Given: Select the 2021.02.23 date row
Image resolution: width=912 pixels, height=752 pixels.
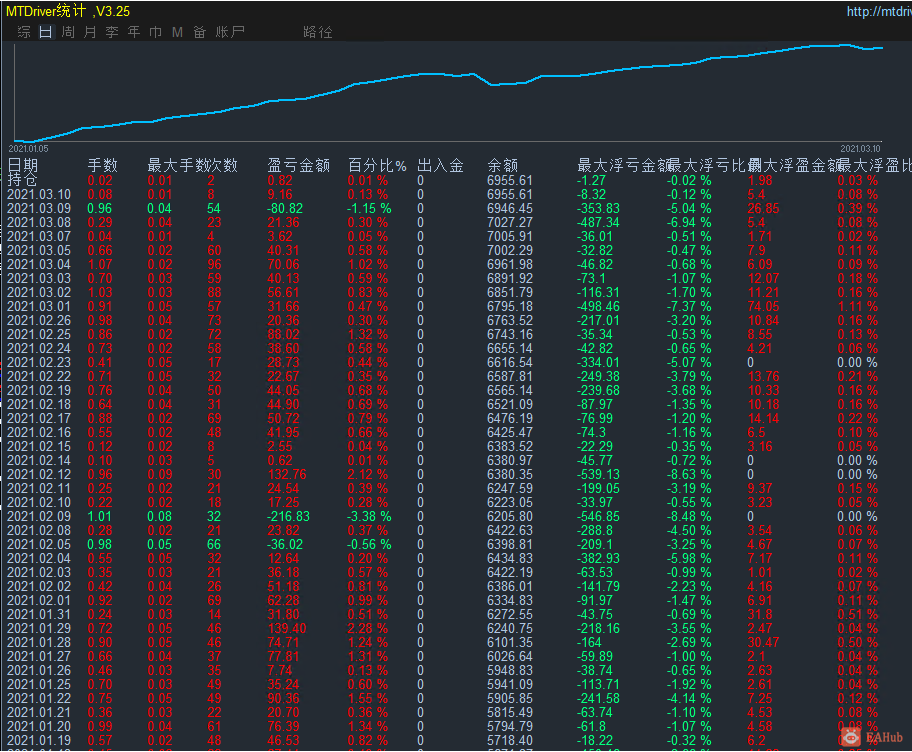Looking at the screenshot, I should coord(38,362).
